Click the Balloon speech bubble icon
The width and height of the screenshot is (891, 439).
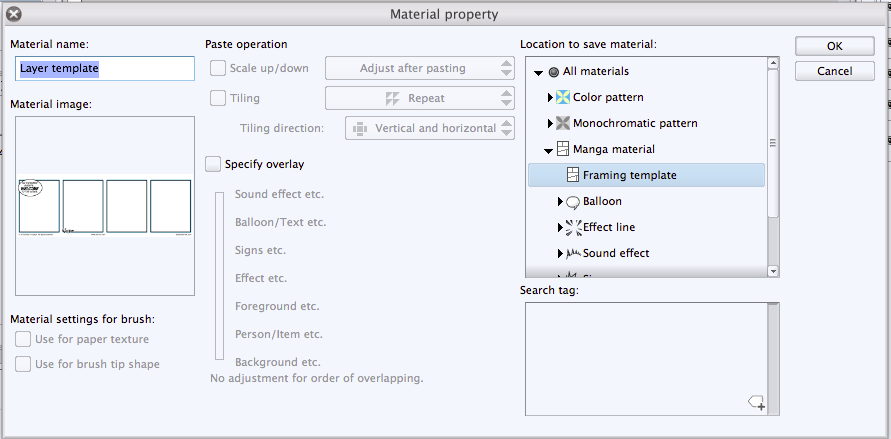573,201
